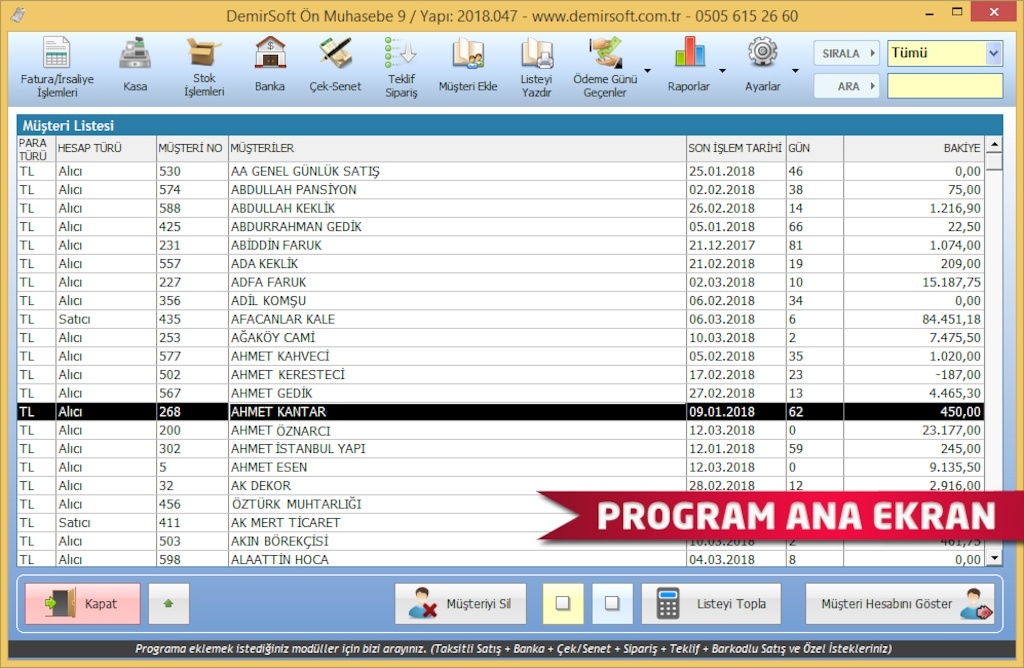
Task: Select ALAATTİN HOCA row
Action: (x=500, y=560)
